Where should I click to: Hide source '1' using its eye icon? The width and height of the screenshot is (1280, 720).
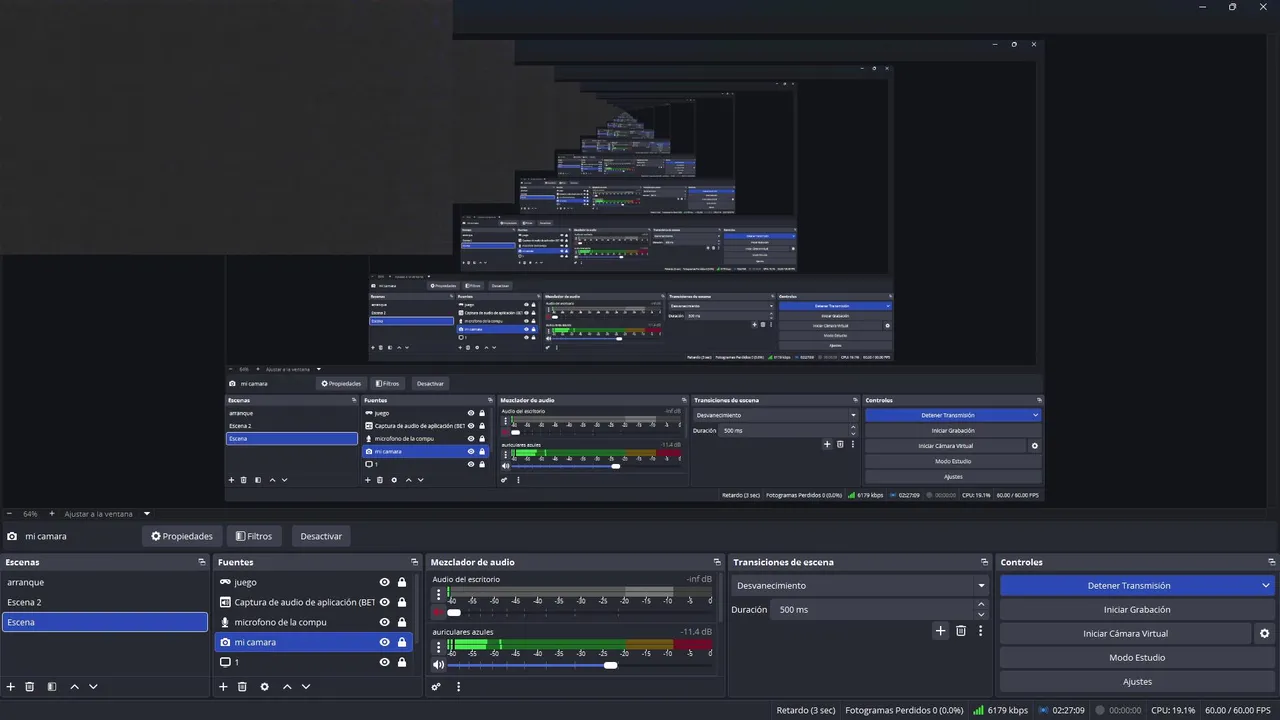point(384,662)
